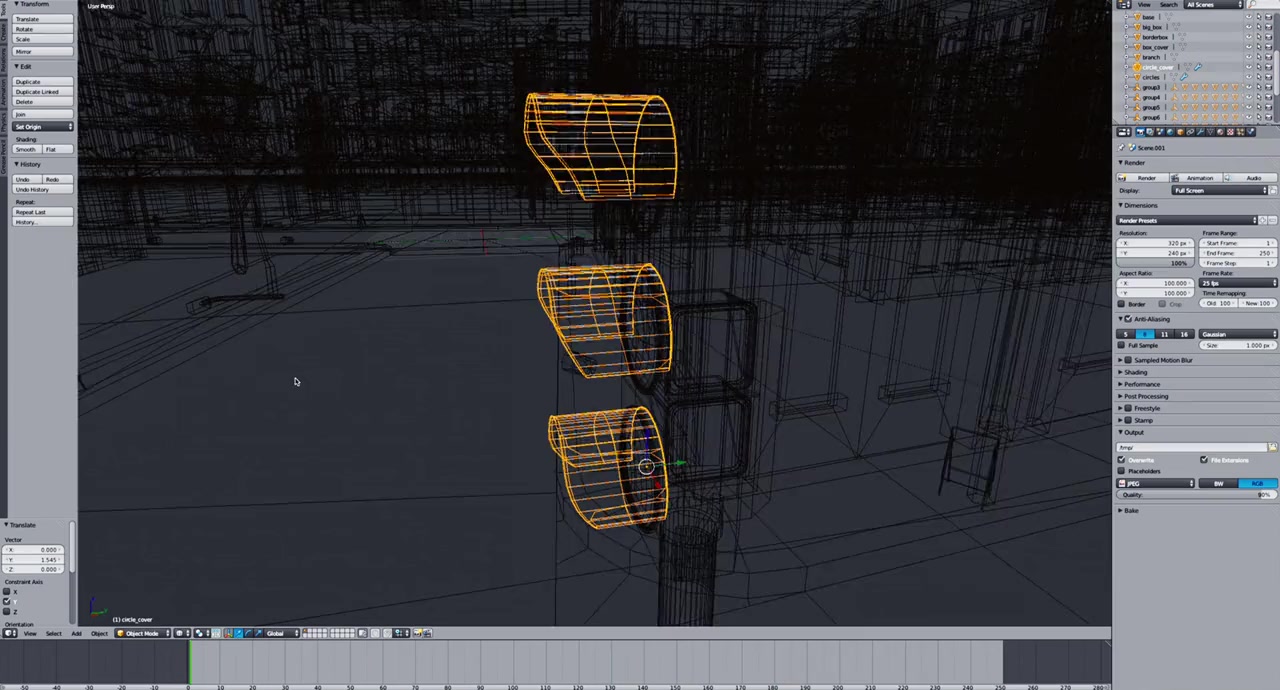Open the Render Layers properties tab
The image size is (1280, 690).
pyautogui.click(x=1151, y=132)
